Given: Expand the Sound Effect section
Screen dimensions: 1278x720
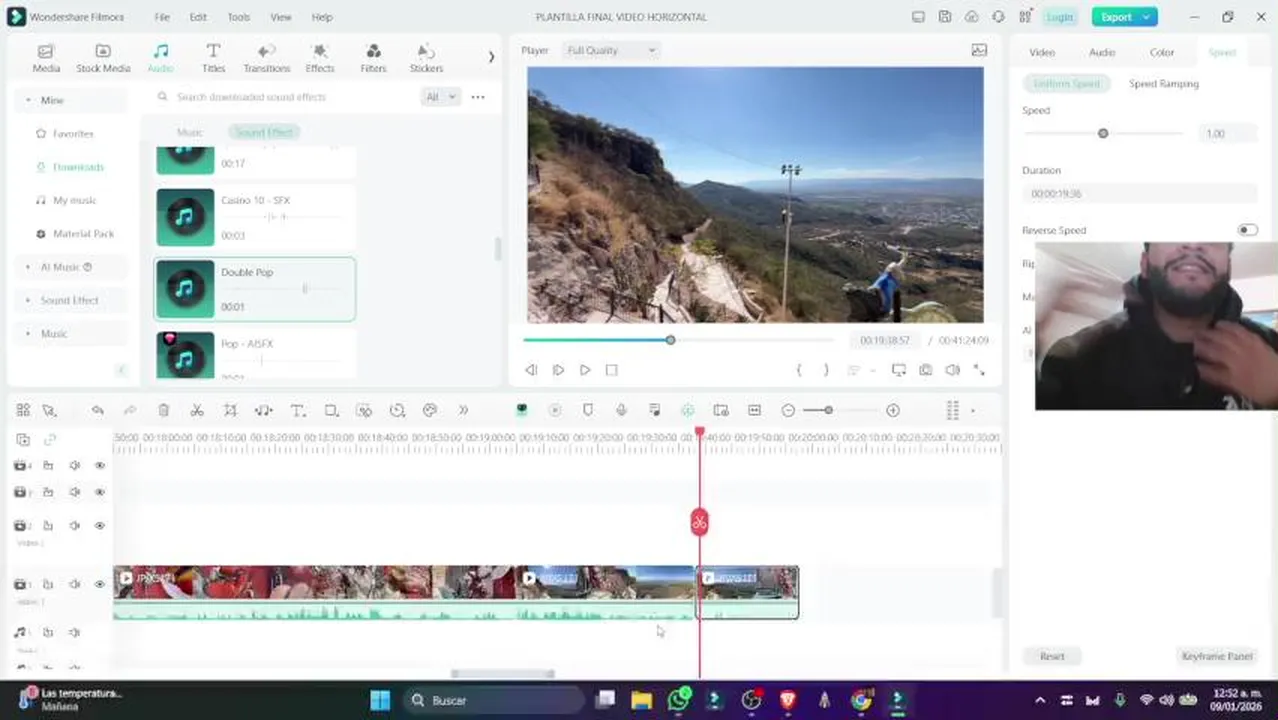Looking at the screenshot, I should [x=70, y=300].
